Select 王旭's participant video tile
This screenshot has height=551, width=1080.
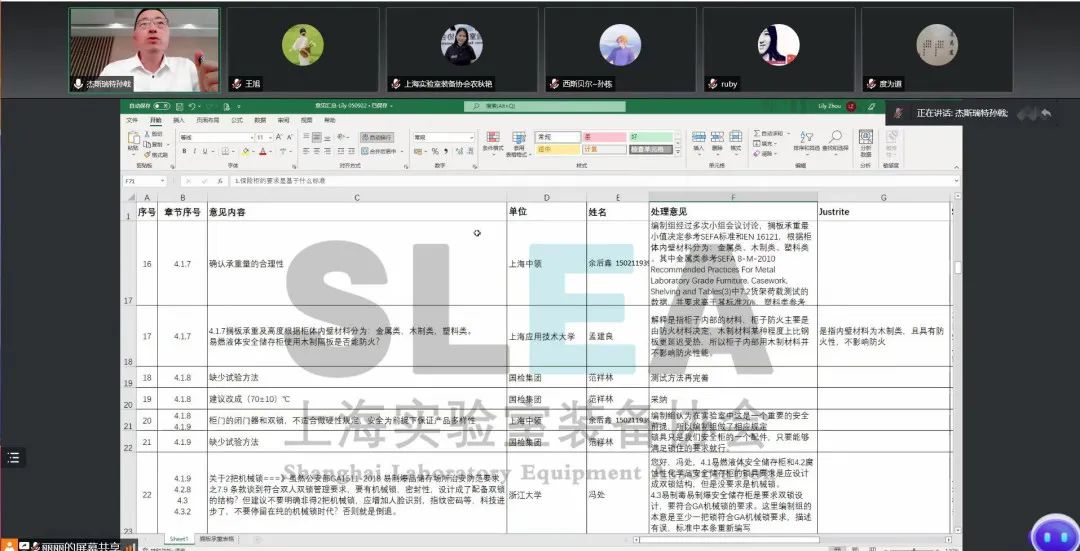coord(302,49)
